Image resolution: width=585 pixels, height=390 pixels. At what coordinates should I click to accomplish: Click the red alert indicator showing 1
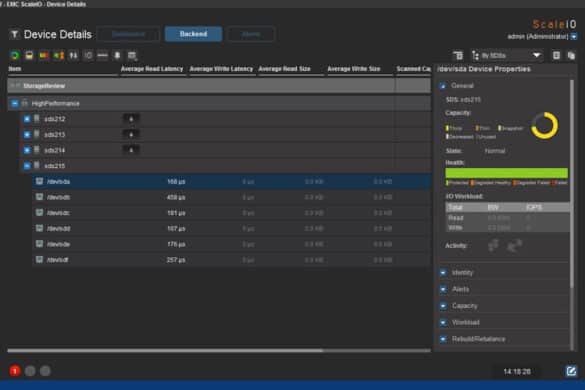click(15, 371)
